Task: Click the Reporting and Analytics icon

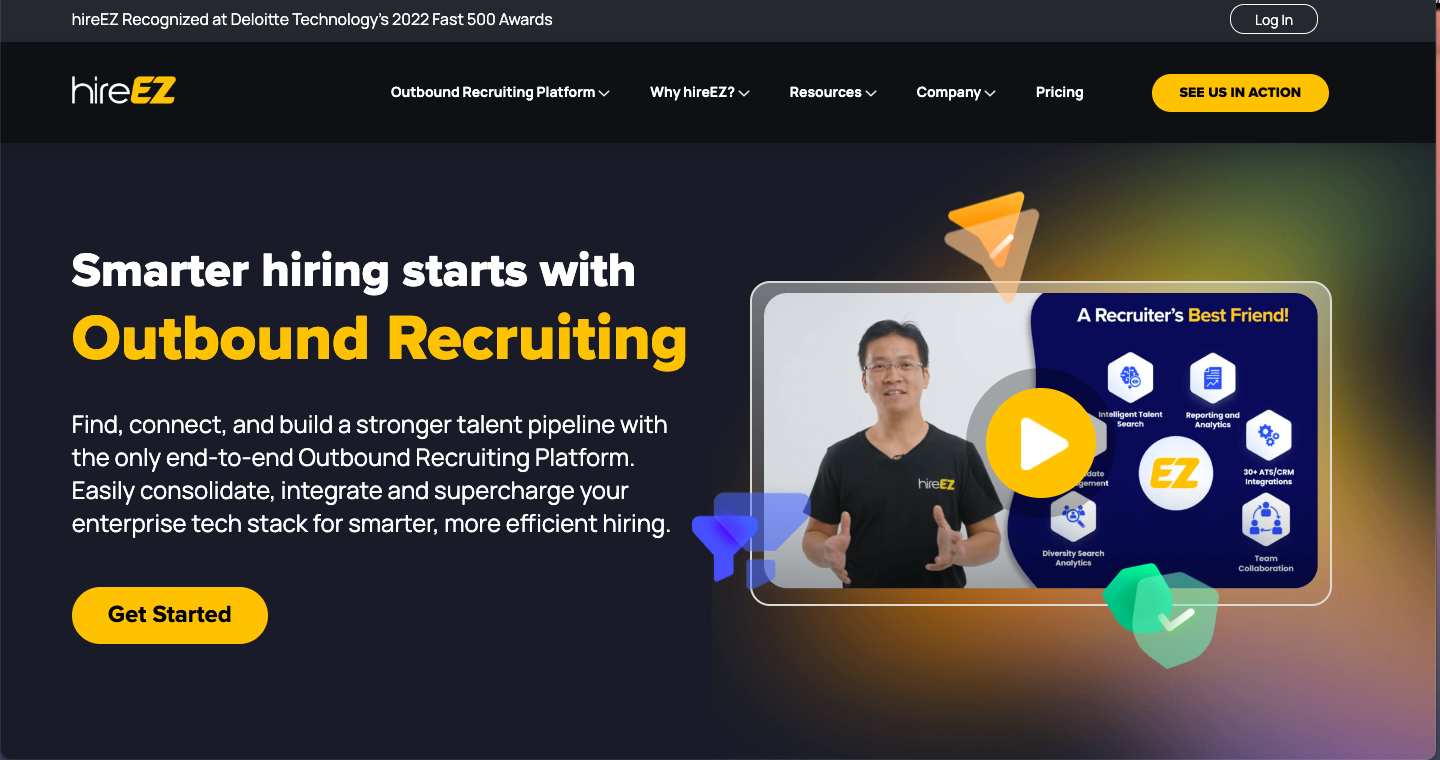Action: 1212,378
